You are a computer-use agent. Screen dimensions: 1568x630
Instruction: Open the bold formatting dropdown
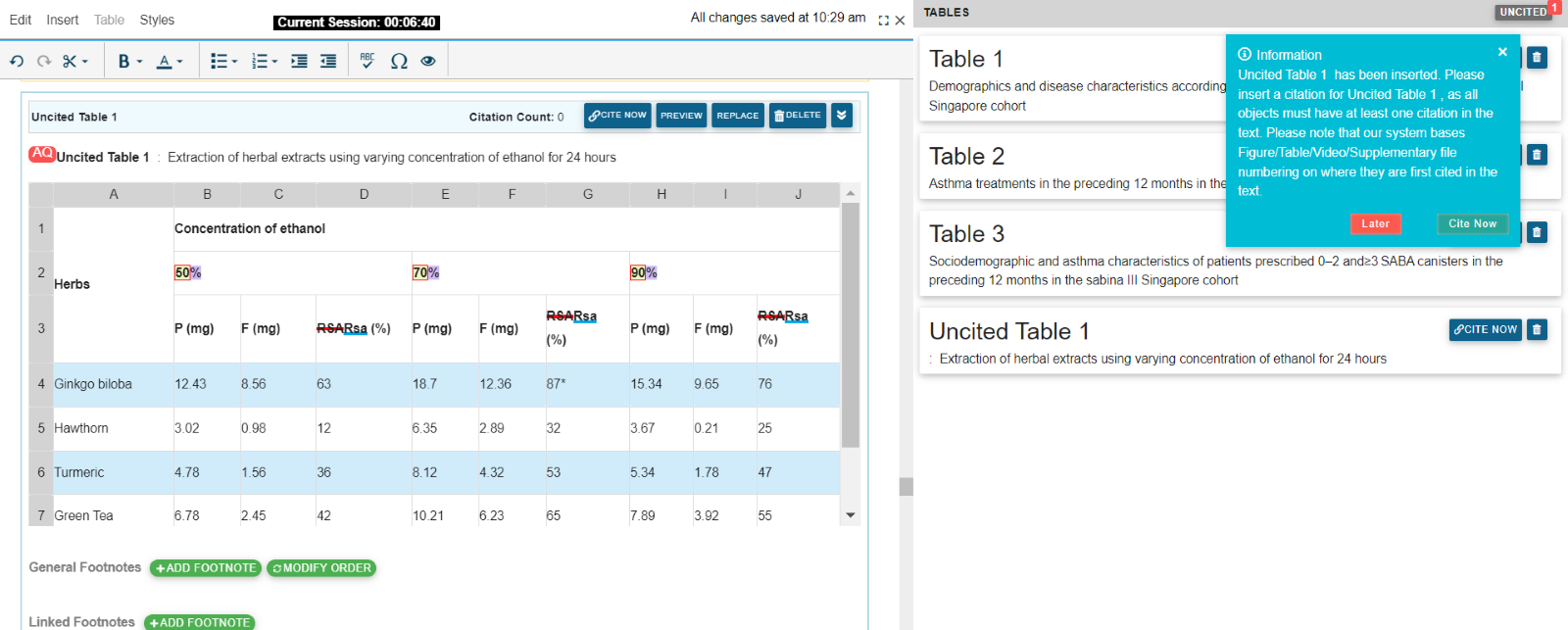click(130, 61)
